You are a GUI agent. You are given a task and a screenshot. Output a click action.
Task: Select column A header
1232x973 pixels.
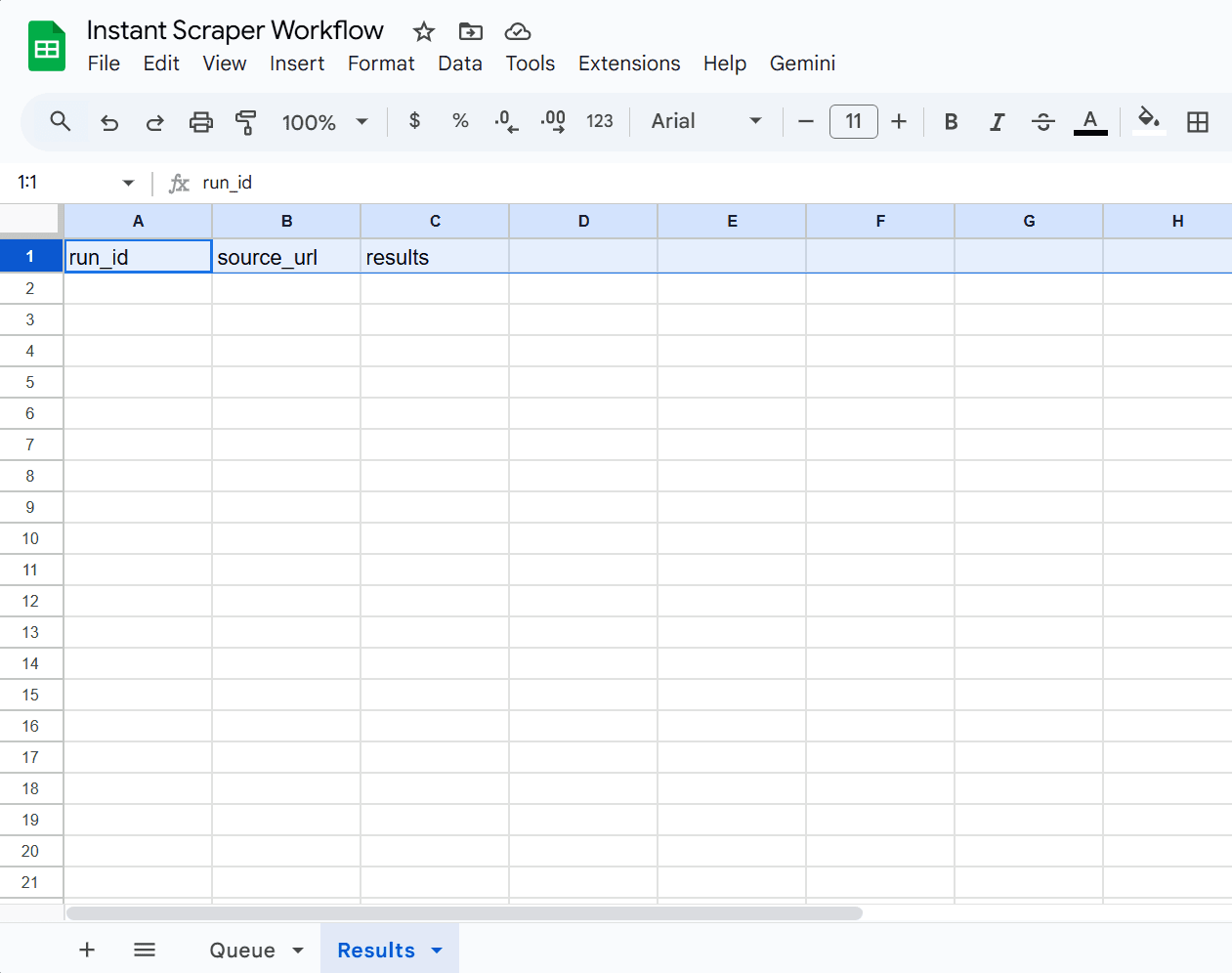point(138,222)
